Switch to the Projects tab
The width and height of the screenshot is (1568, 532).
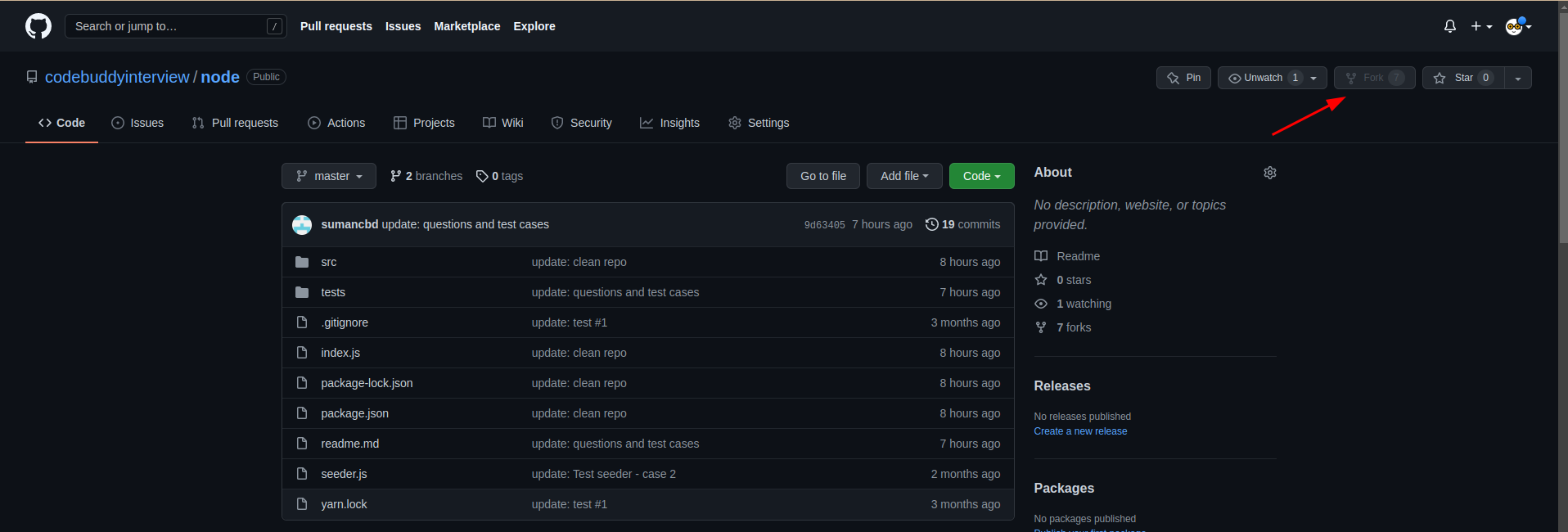[x=424, y=123]
